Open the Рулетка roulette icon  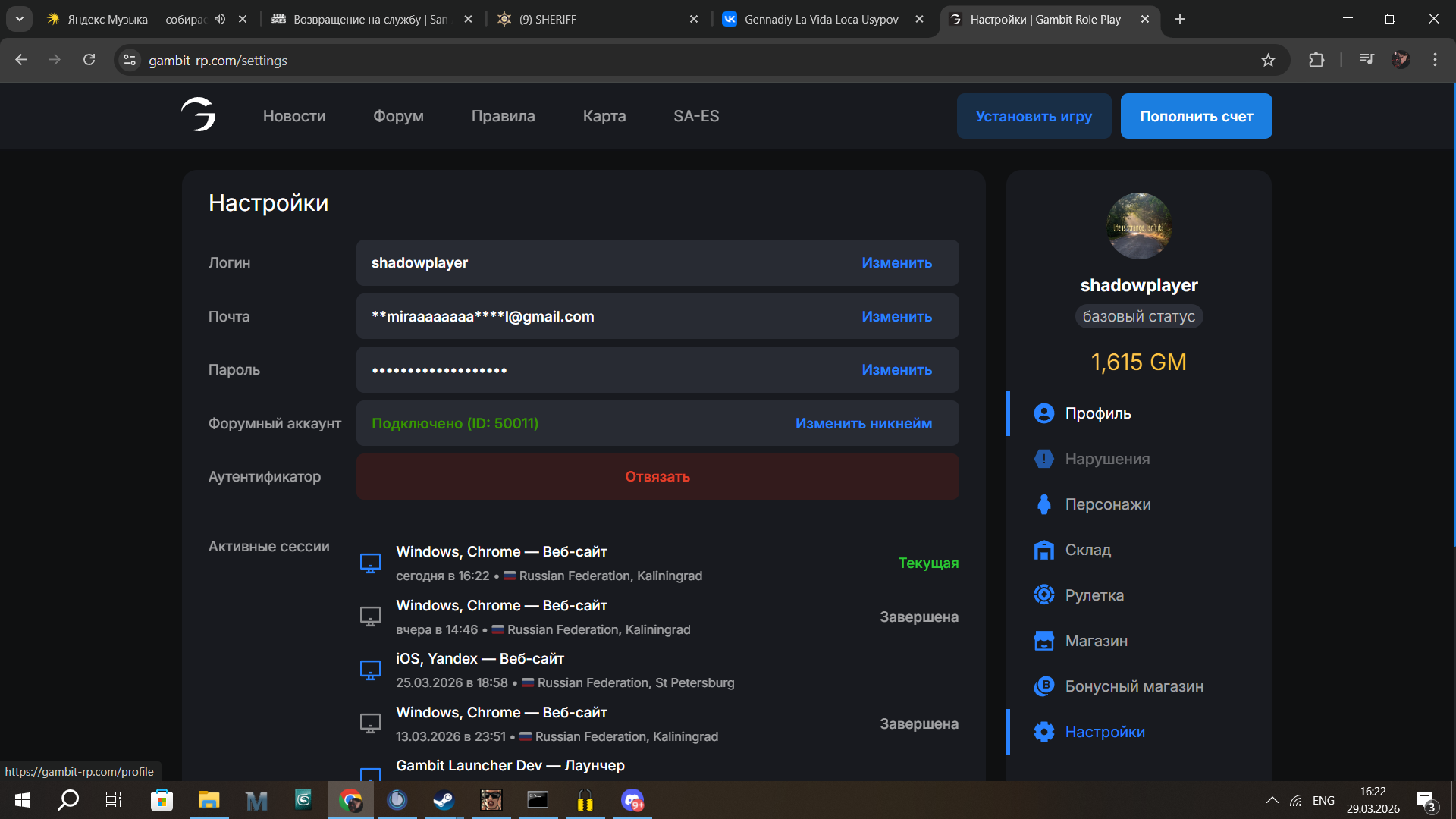point(1044,595)
